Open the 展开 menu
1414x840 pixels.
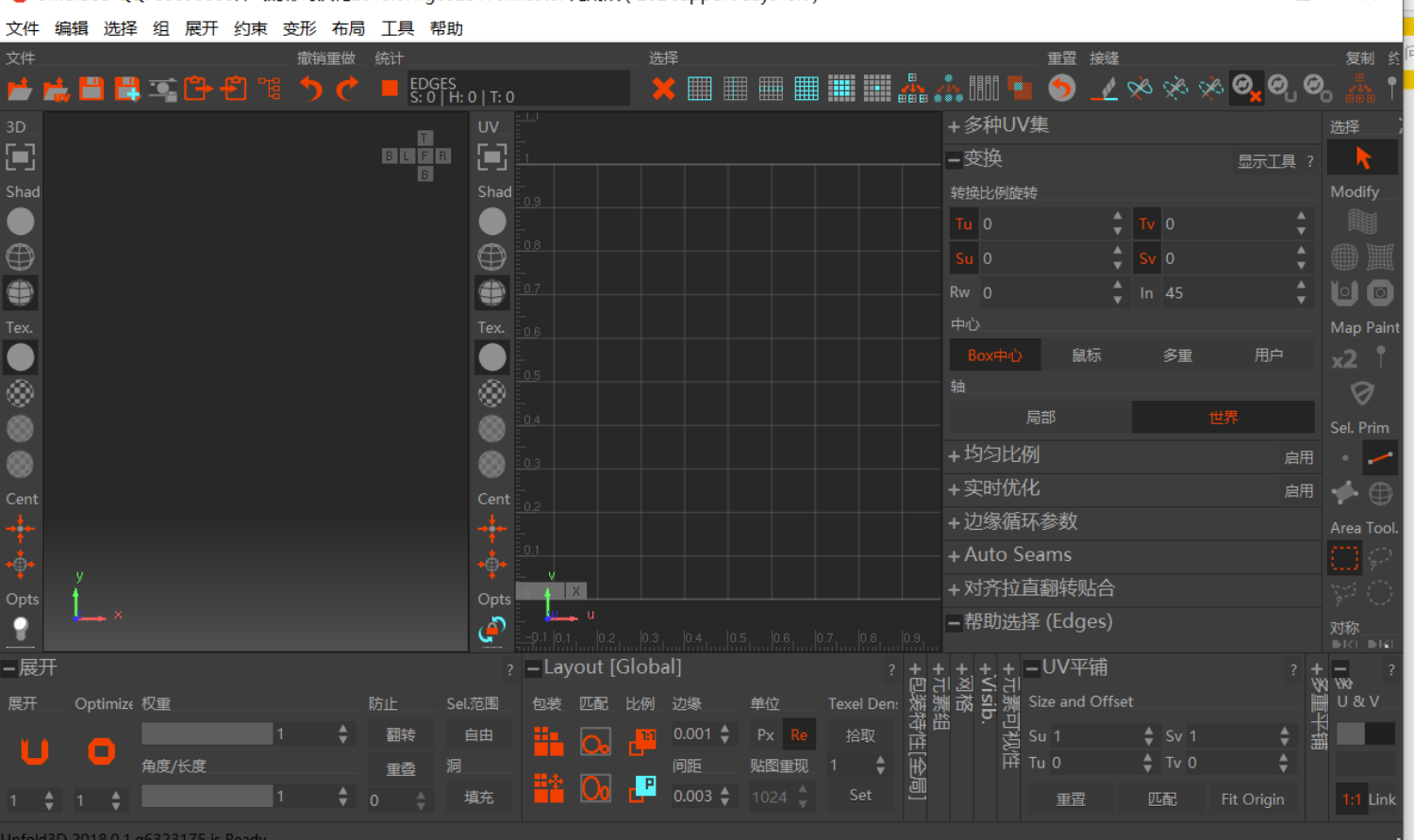pyautogui.click(x=202, y=28)
